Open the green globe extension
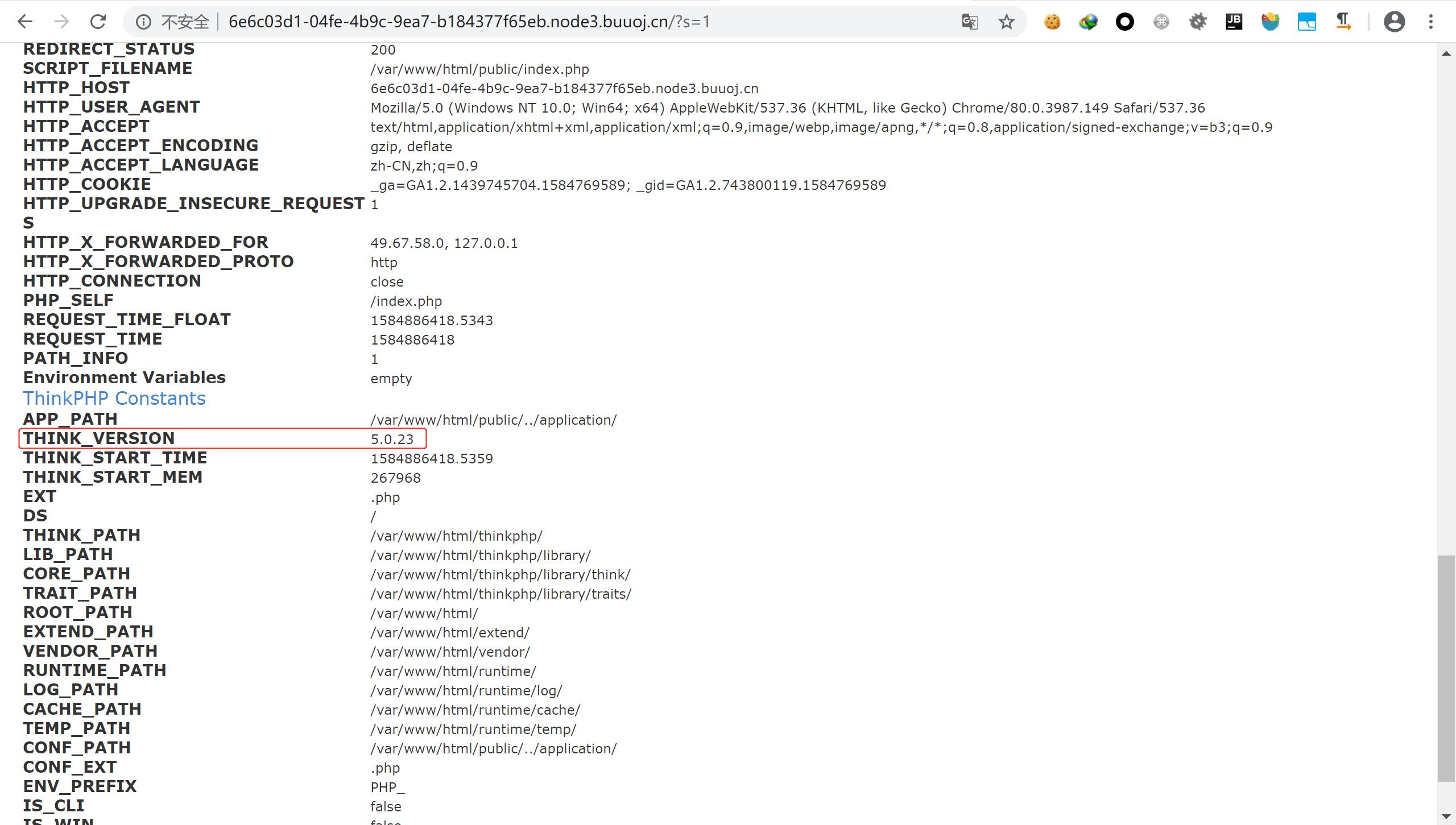This screenshot has width=1456, height=825. [1089, 22]
